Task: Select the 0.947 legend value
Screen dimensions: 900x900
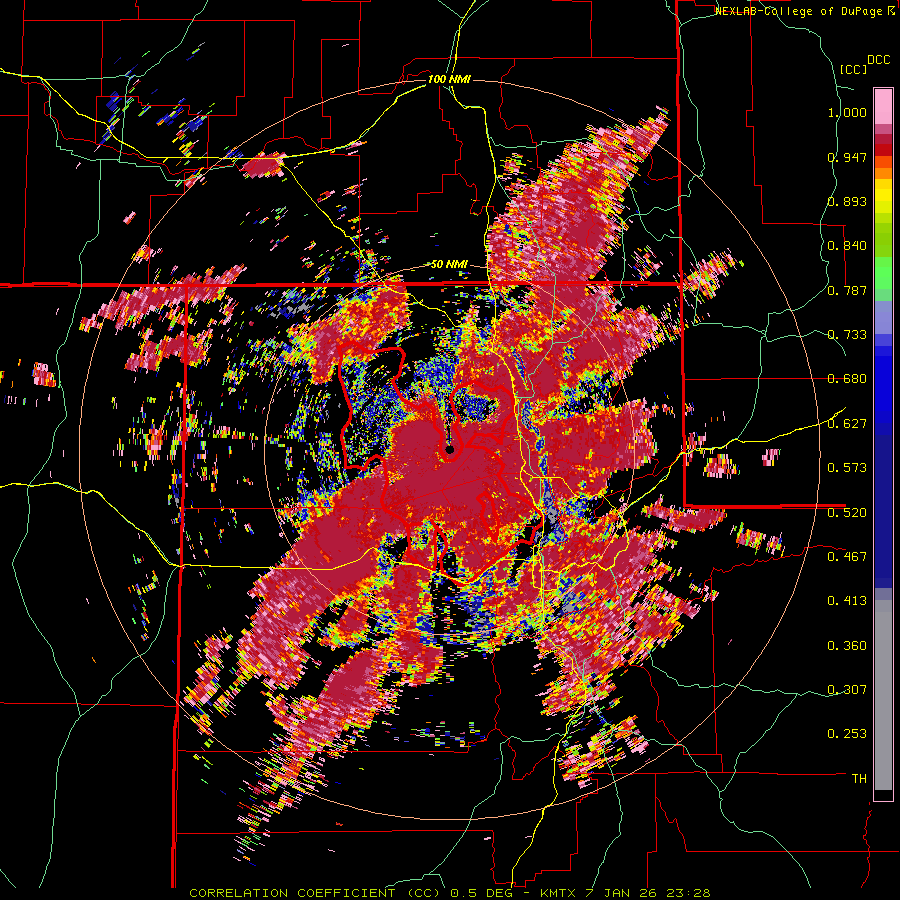Action: pos(847,157)
